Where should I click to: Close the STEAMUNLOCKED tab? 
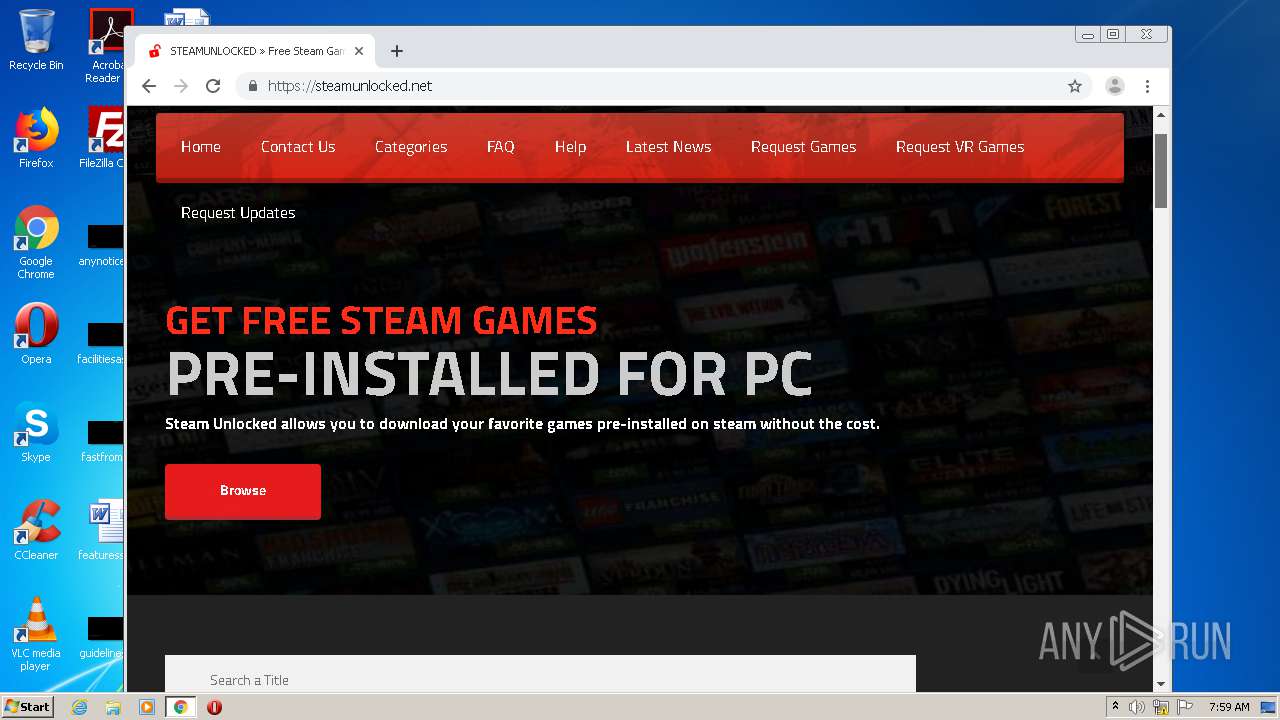pos(359,51)
